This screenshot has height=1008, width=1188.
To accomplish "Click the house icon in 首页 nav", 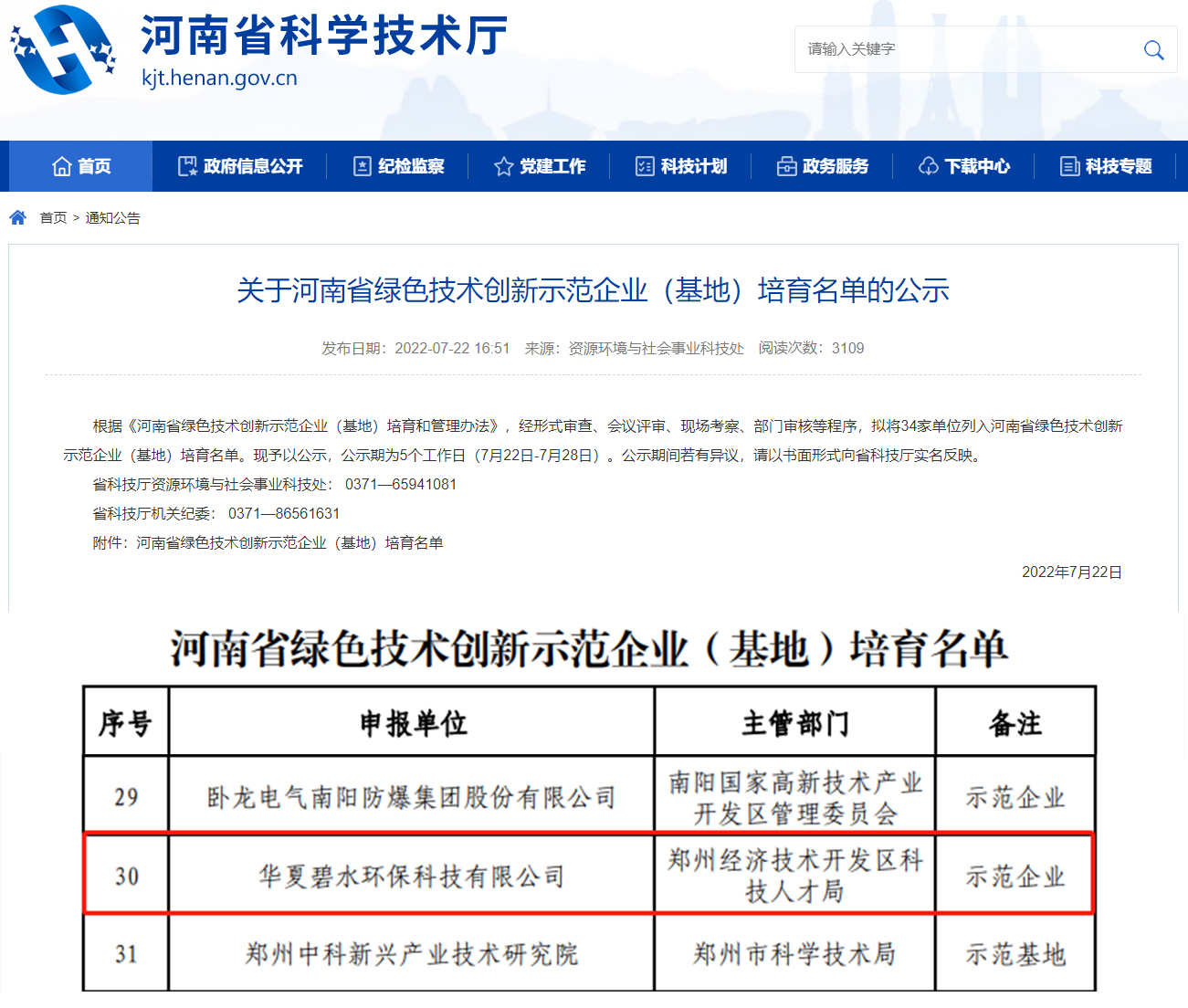I will click(62, 166).
